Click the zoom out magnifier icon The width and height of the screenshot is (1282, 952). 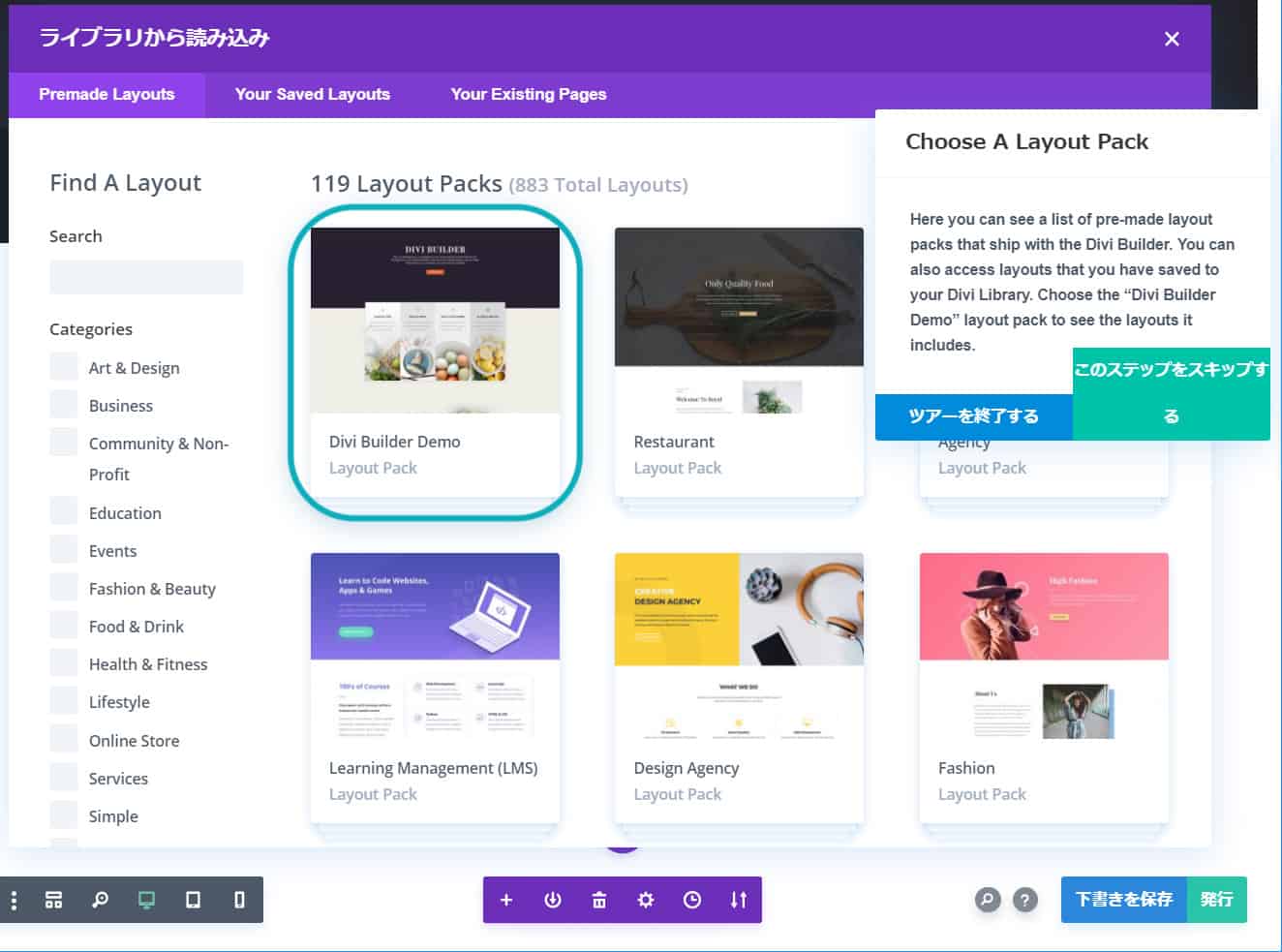pyautogui.click(x=100, y=900)
